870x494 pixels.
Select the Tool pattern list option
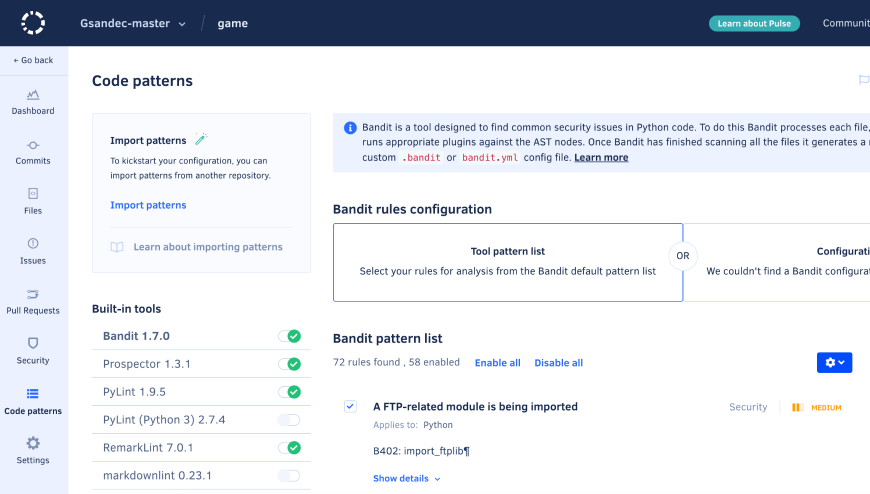coord(508,262)
